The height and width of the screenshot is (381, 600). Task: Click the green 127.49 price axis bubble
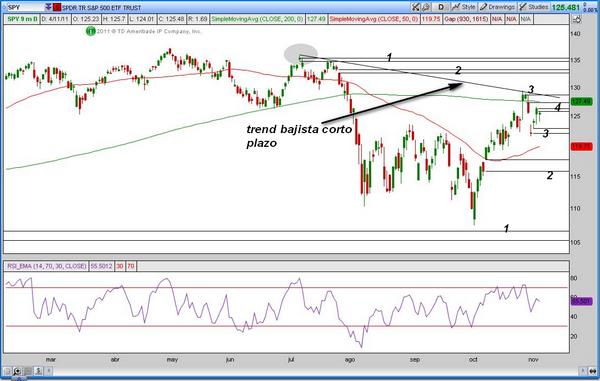pyautogui.click(x=582, y=101)
